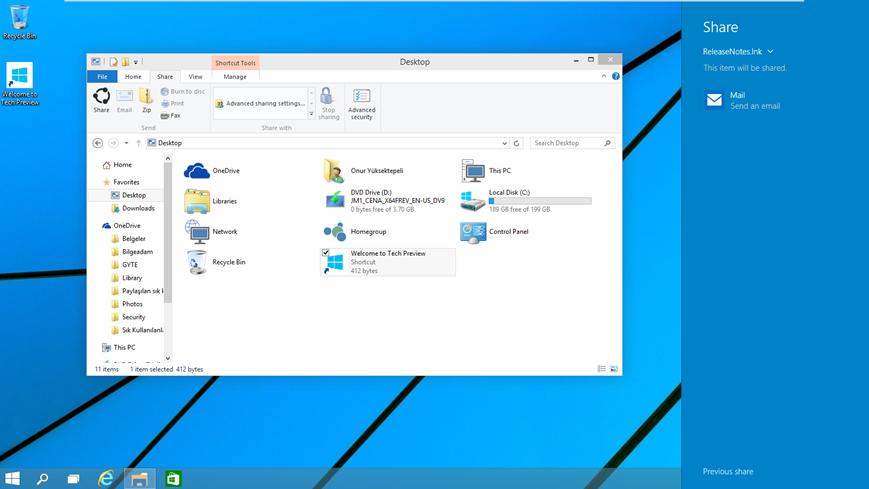Click the Share ribbon icon
Screen dimensions: 869x489
click(101, 100)
